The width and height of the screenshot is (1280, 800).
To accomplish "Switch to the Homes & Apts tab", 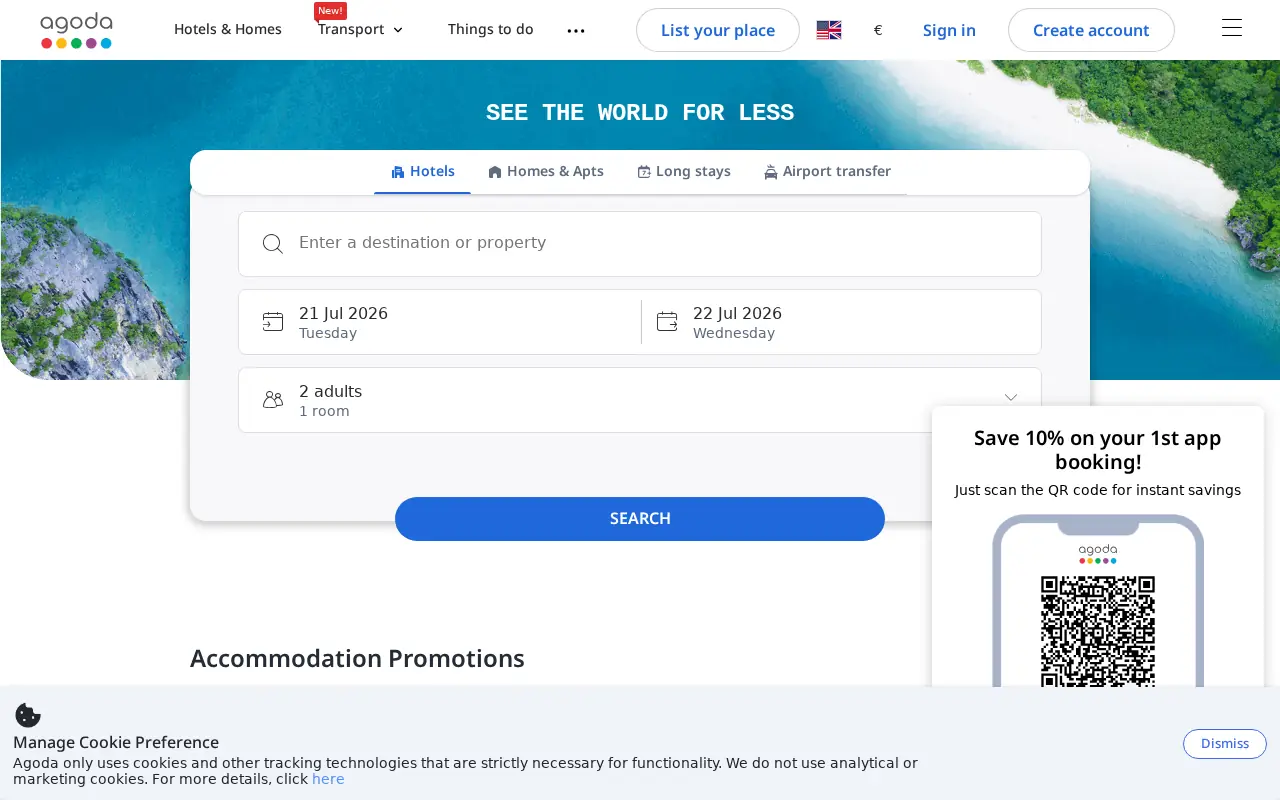I will click(x=546, y=171).
